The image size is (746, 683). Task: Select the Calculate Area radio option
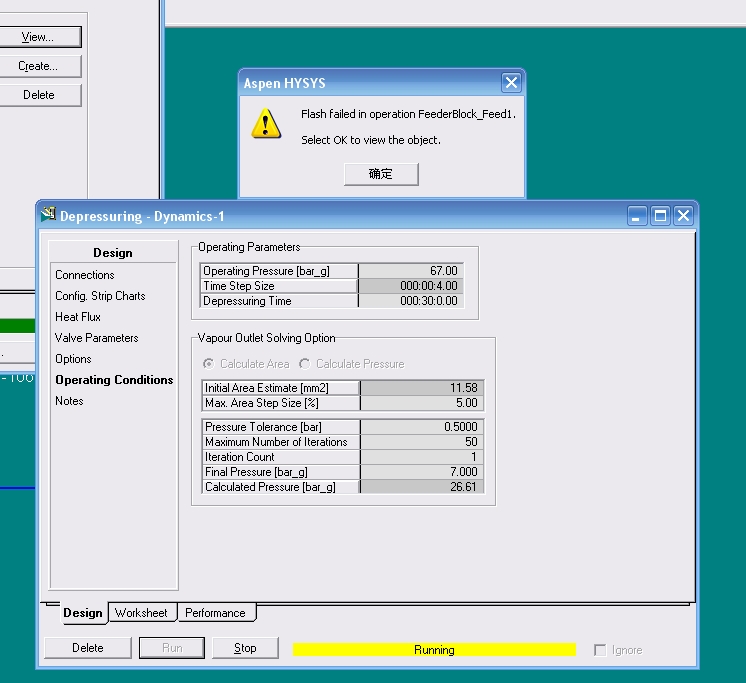coord(246,364)
